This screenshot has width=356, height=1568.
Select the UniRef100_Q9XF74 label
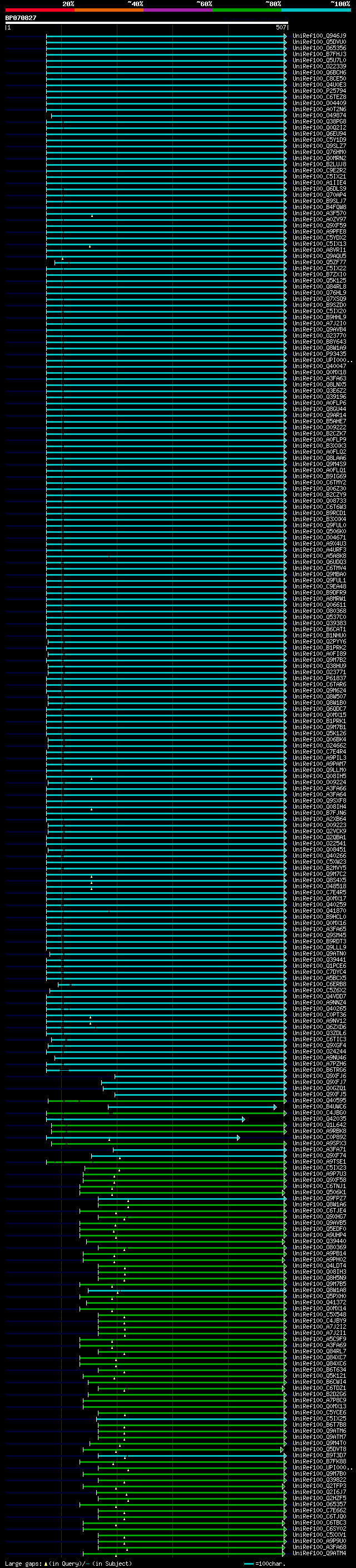319,1155
